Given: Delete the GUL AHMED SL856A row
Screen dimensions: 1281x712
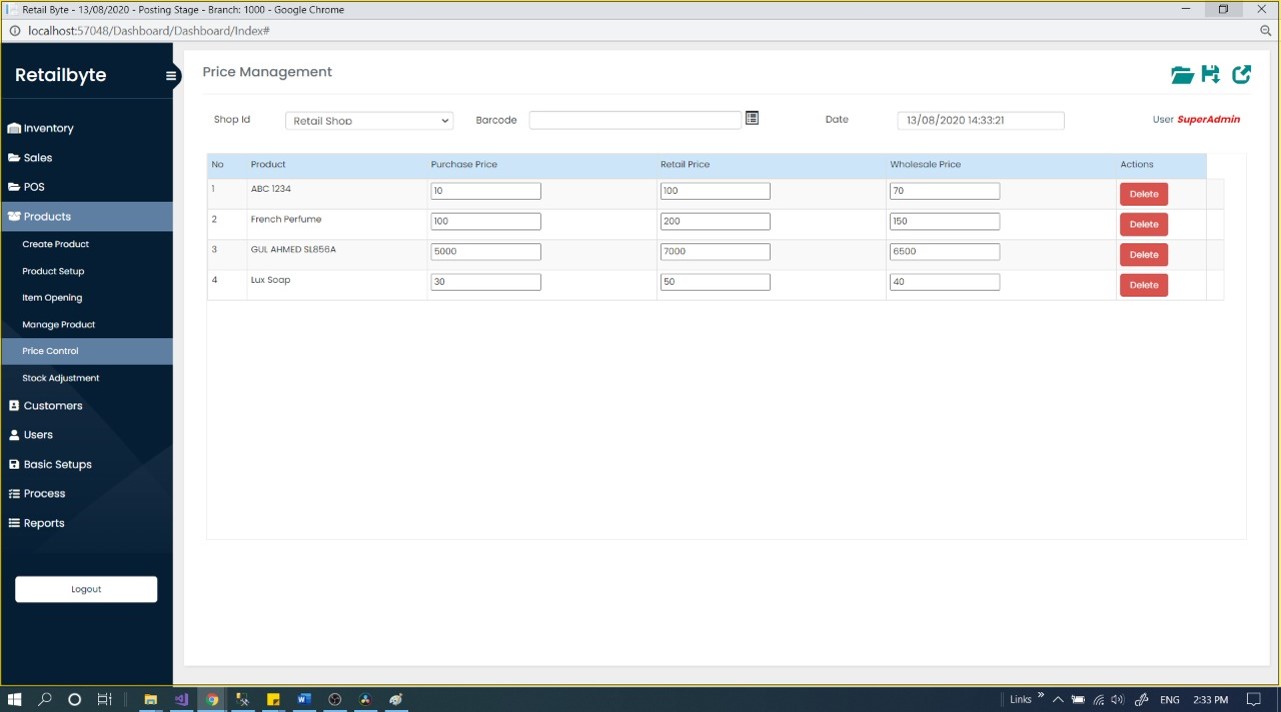Looking at the screenshot, I should 1144,255.
